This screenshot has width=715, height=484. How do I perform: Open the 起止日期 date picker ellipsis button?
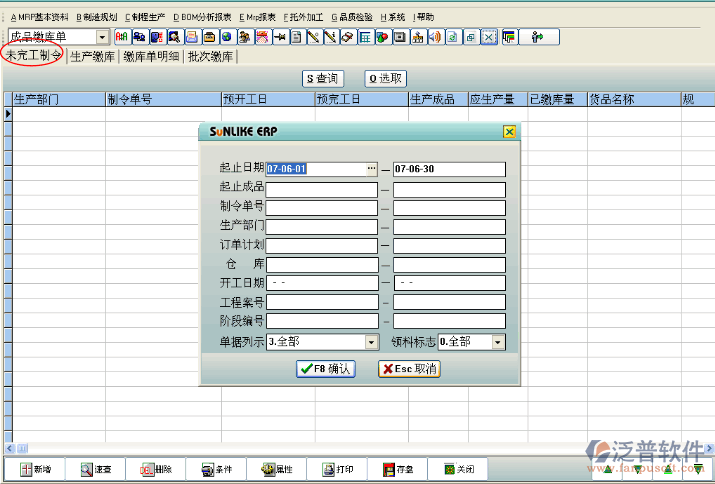[372, 169]
